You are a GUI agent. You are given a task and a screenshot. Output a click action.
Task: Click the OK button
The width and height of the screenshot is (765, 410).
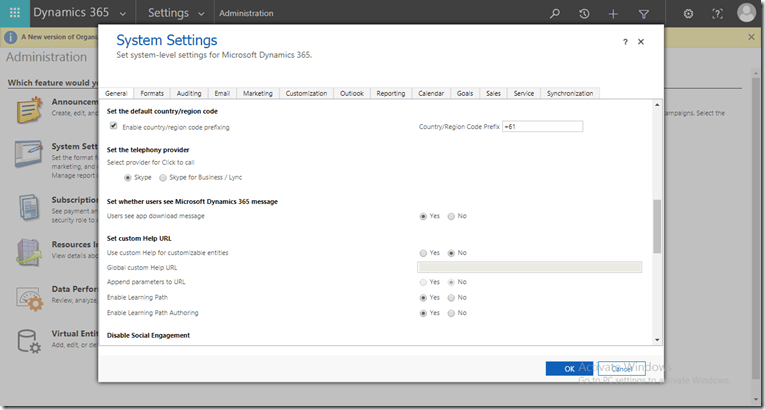click(570, 368)
